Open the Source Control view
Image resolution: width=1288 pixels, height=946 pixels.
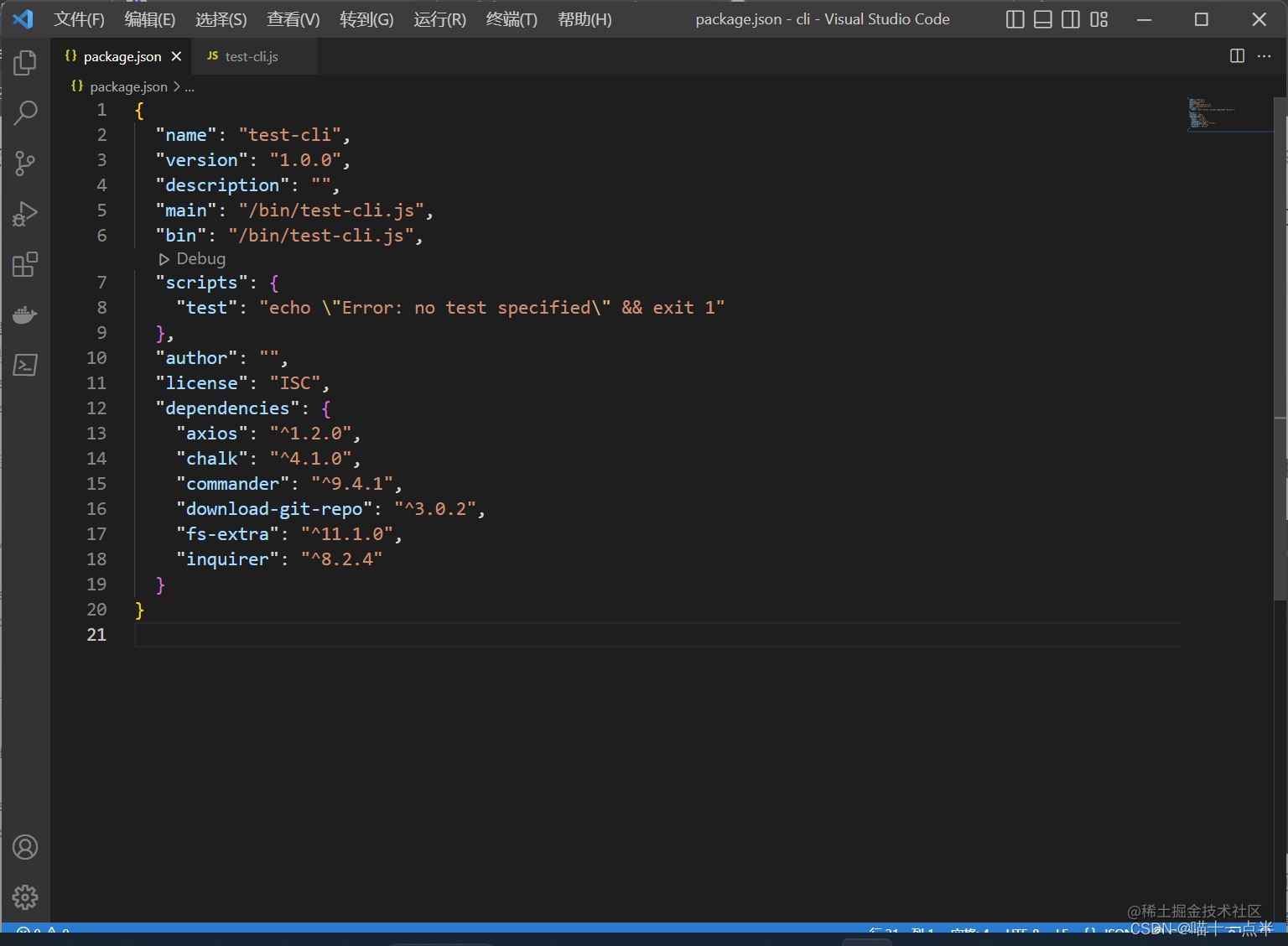(25, 163)
